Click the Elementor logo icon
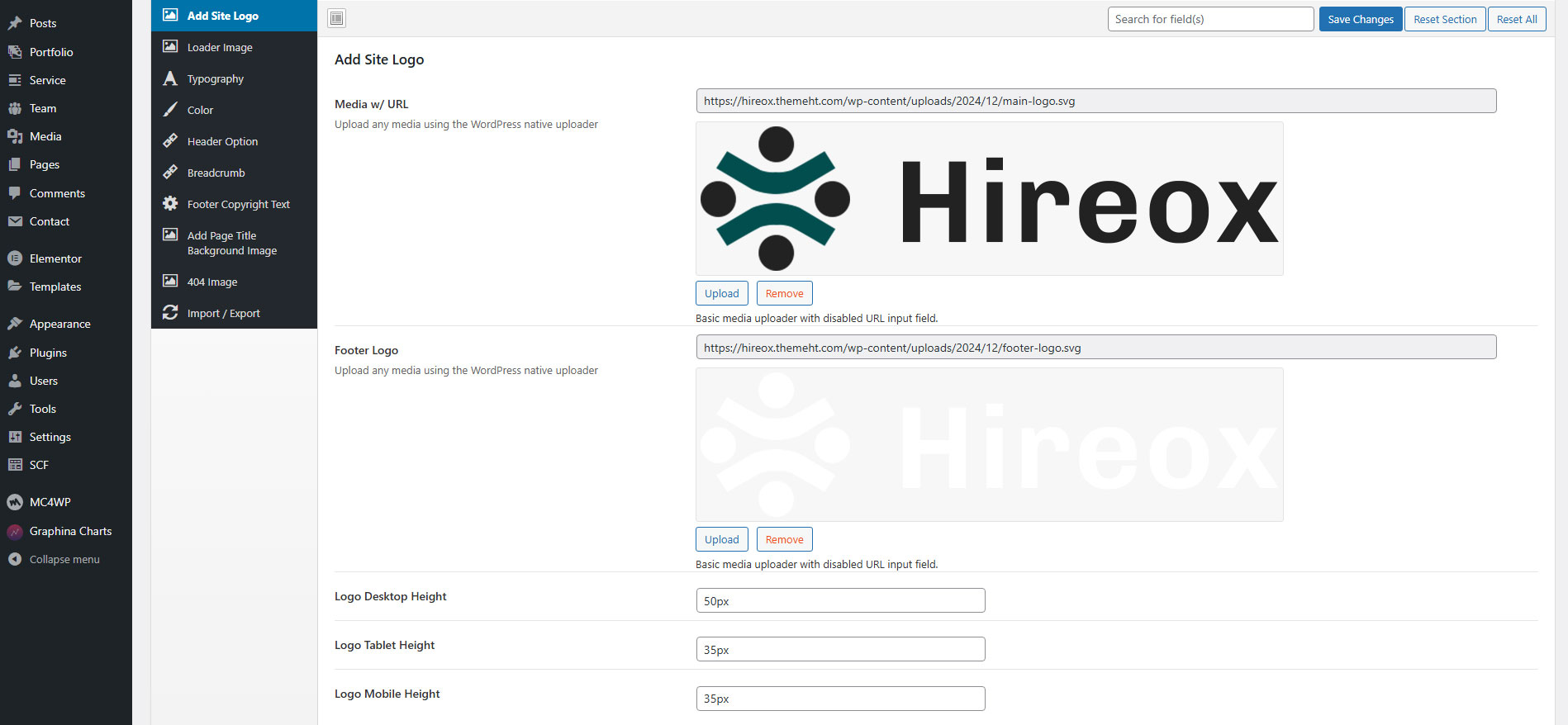Screen dimensions: 1568x725 pyautogui.click(x=15, y=258)
